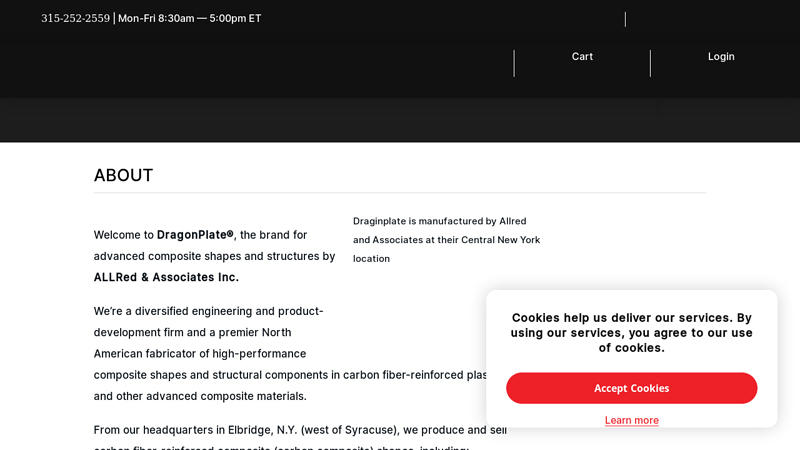The width and height of the screenshot is (800, 450).
Task: Click the cookie notice message text
Action: coord(632,332)
